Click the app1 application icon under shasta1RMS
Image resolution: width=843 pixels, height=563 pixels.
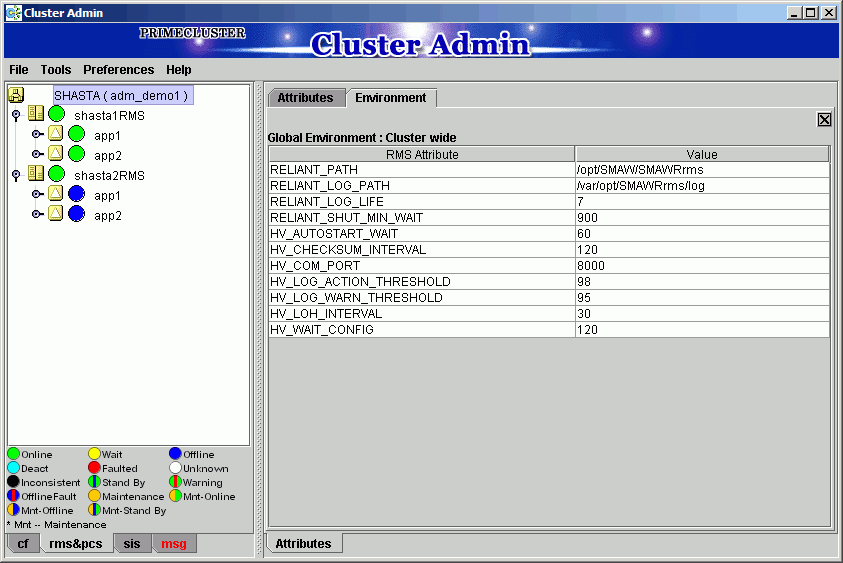tap(56, 135)
